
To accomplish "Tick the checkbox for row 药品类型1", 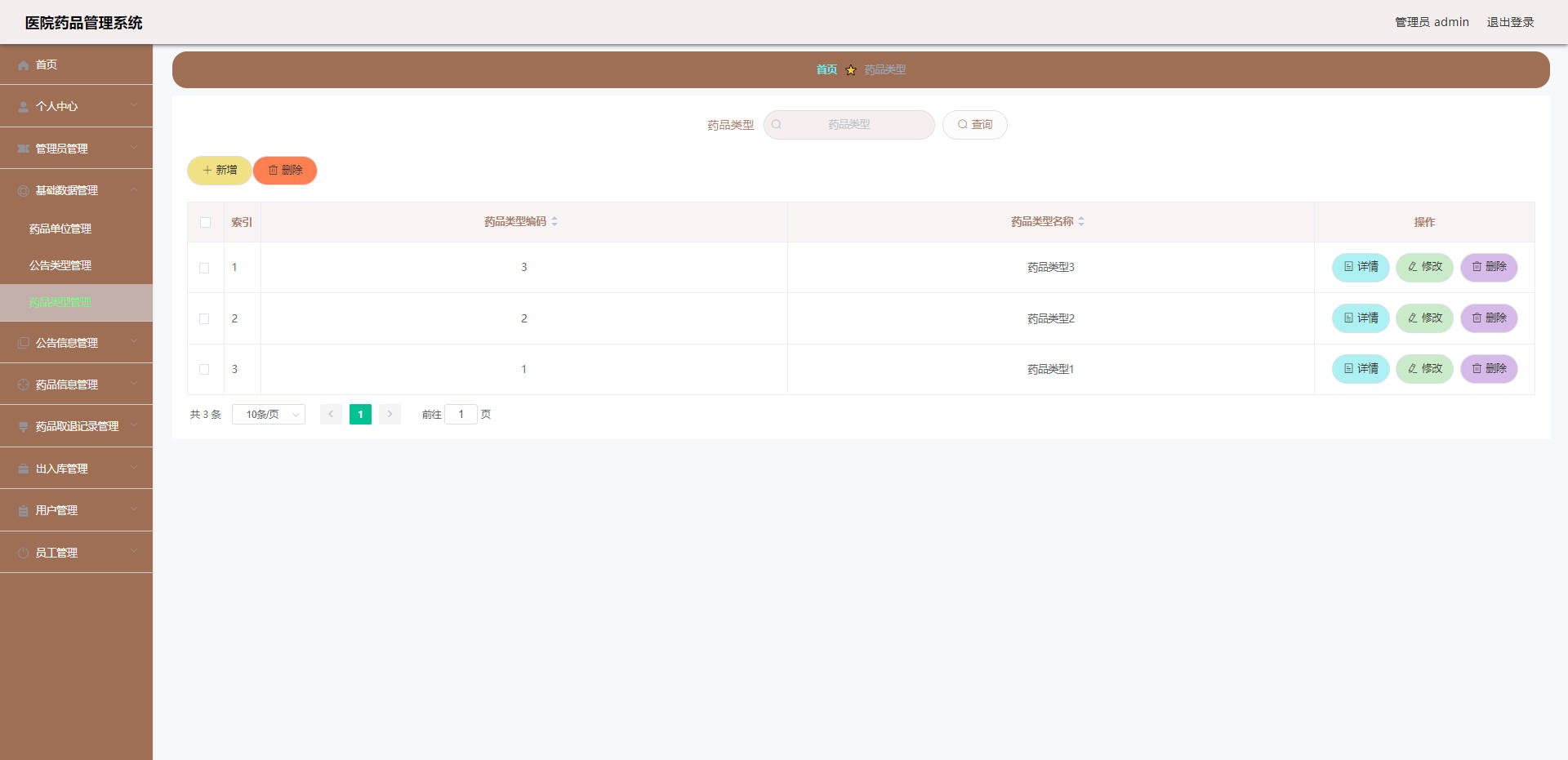I will coord(204,370).
